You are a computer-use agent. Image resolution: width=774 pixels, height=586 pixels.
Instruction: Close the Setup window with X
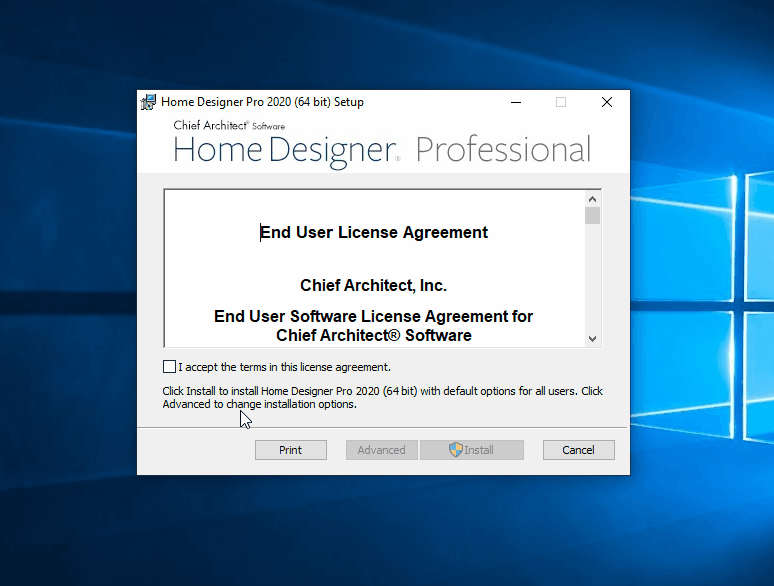[607, 102]
